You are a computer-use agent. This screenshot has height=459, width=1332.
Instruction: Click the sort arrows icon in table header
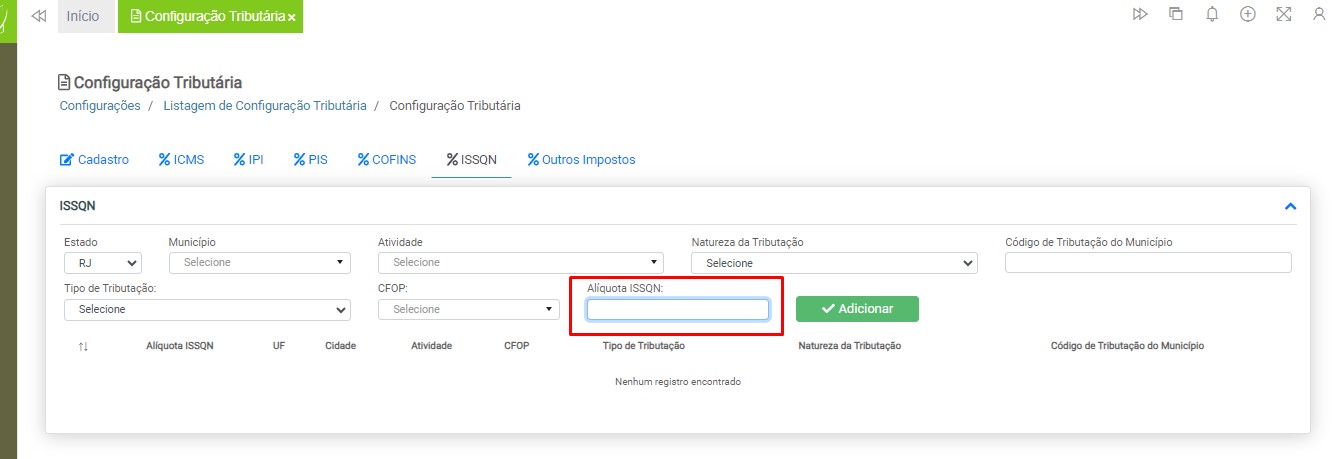pyautogui.click(x=83, y=346)
